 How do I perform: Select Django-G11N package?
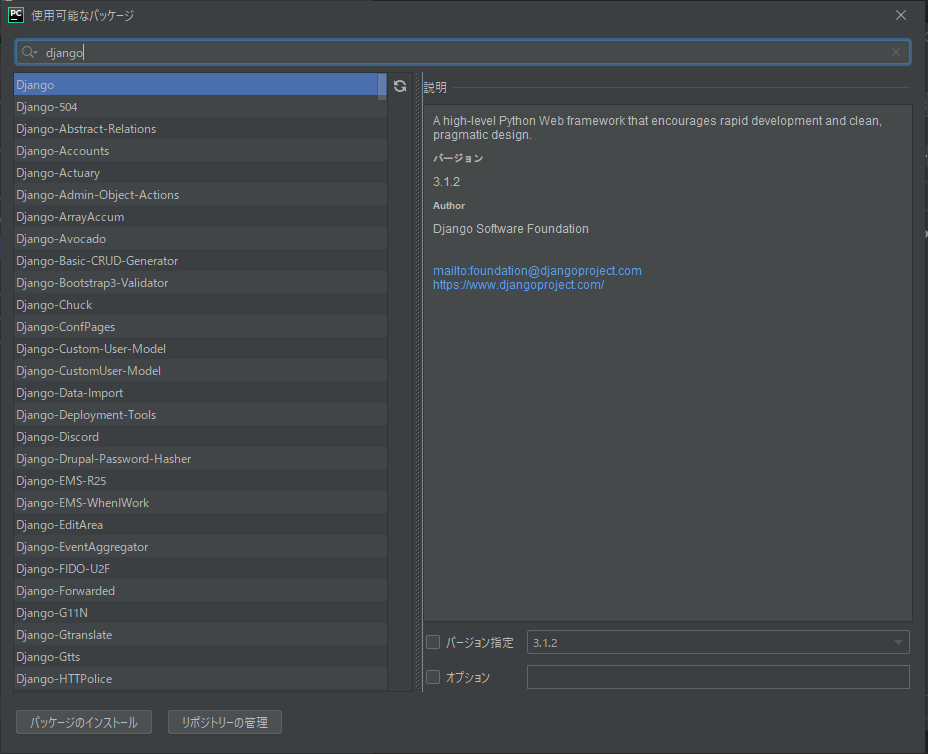tap(200, 613)
